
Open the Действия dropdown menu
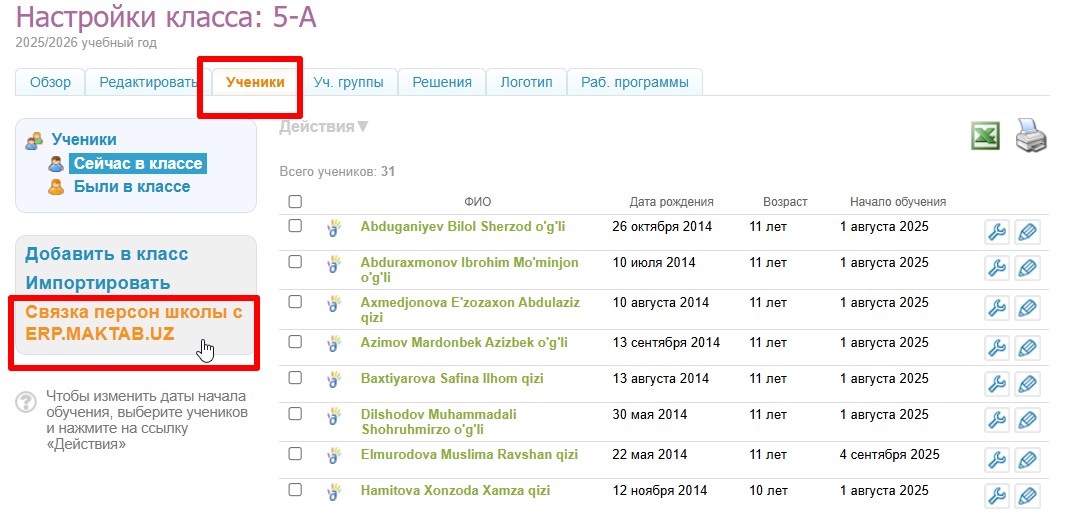point(324,127)
